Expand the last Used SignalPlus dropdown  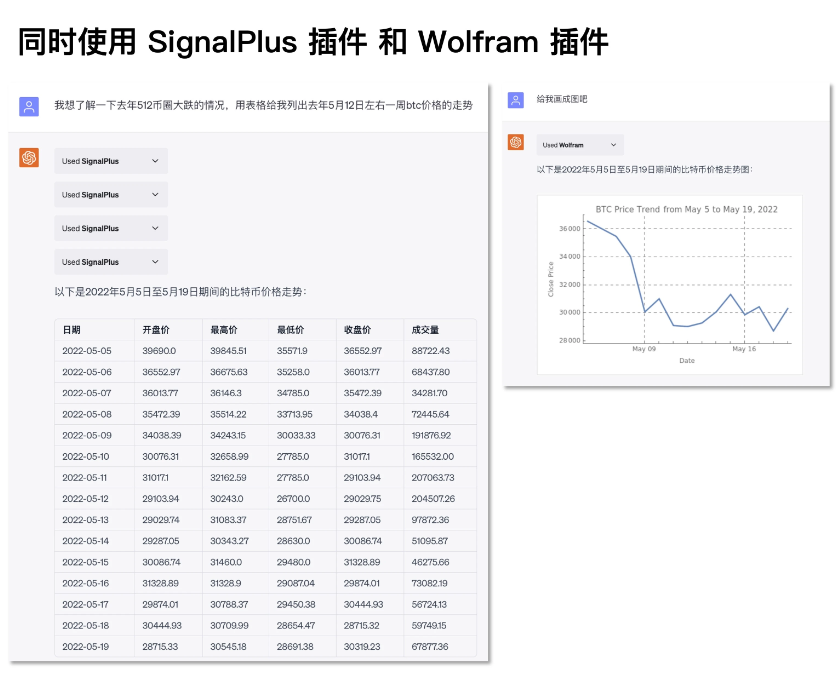tap(111, 262)
